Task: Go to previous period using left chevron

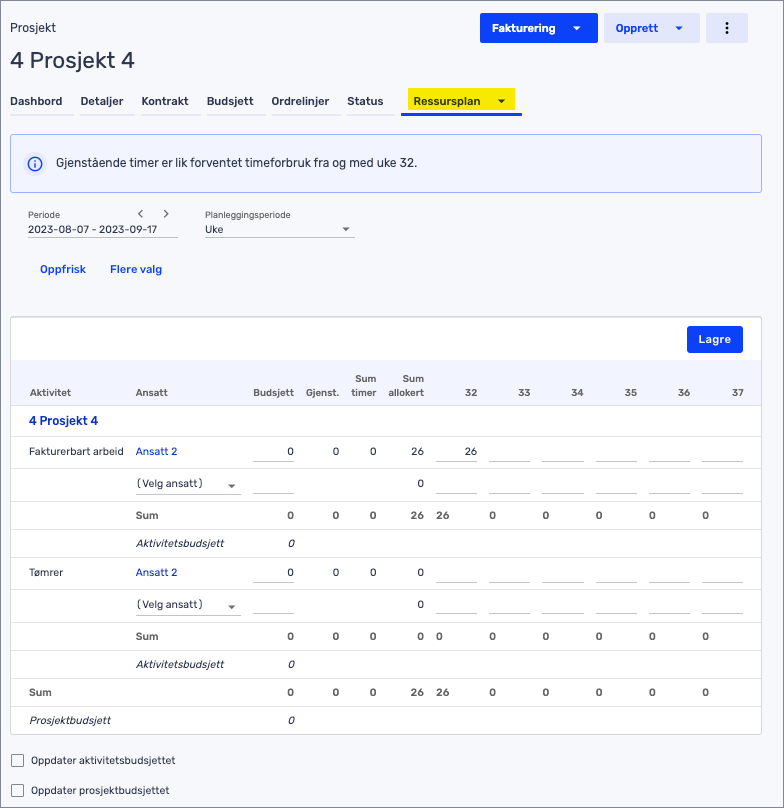Action: click(140, 214)
